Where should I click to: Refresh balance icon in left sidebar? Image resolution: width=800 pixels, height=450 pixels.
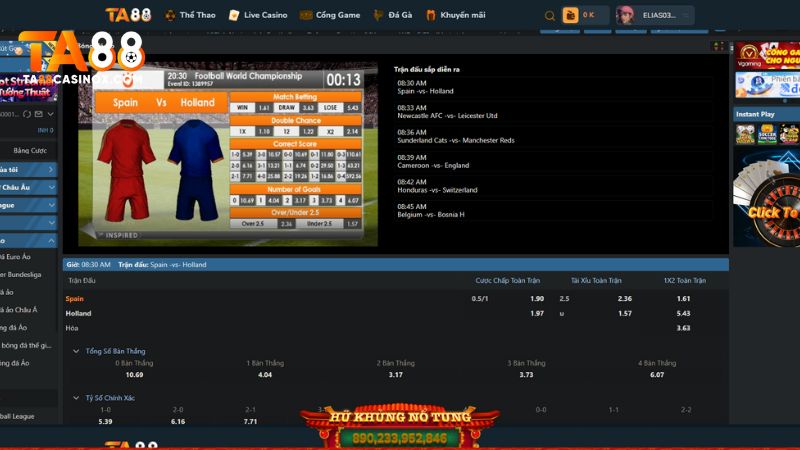pyautogui.click(x=27, y=114)
